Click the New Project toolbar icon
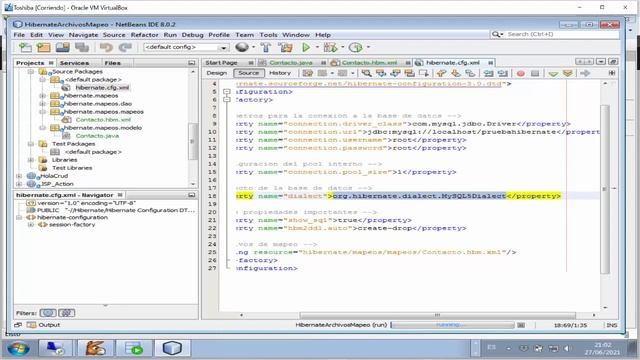Viewport: 640px width, 360px height. click(x=44, y=47)
